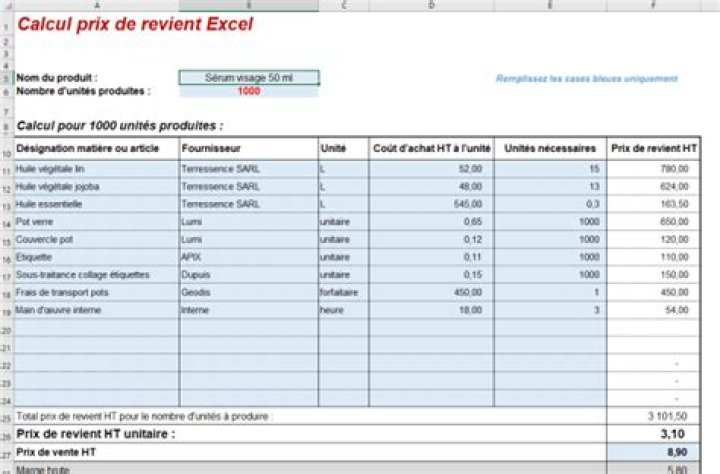The image size is (720, 474).
Task: Select the units needed value 0,3
Action: pos(551,204)
